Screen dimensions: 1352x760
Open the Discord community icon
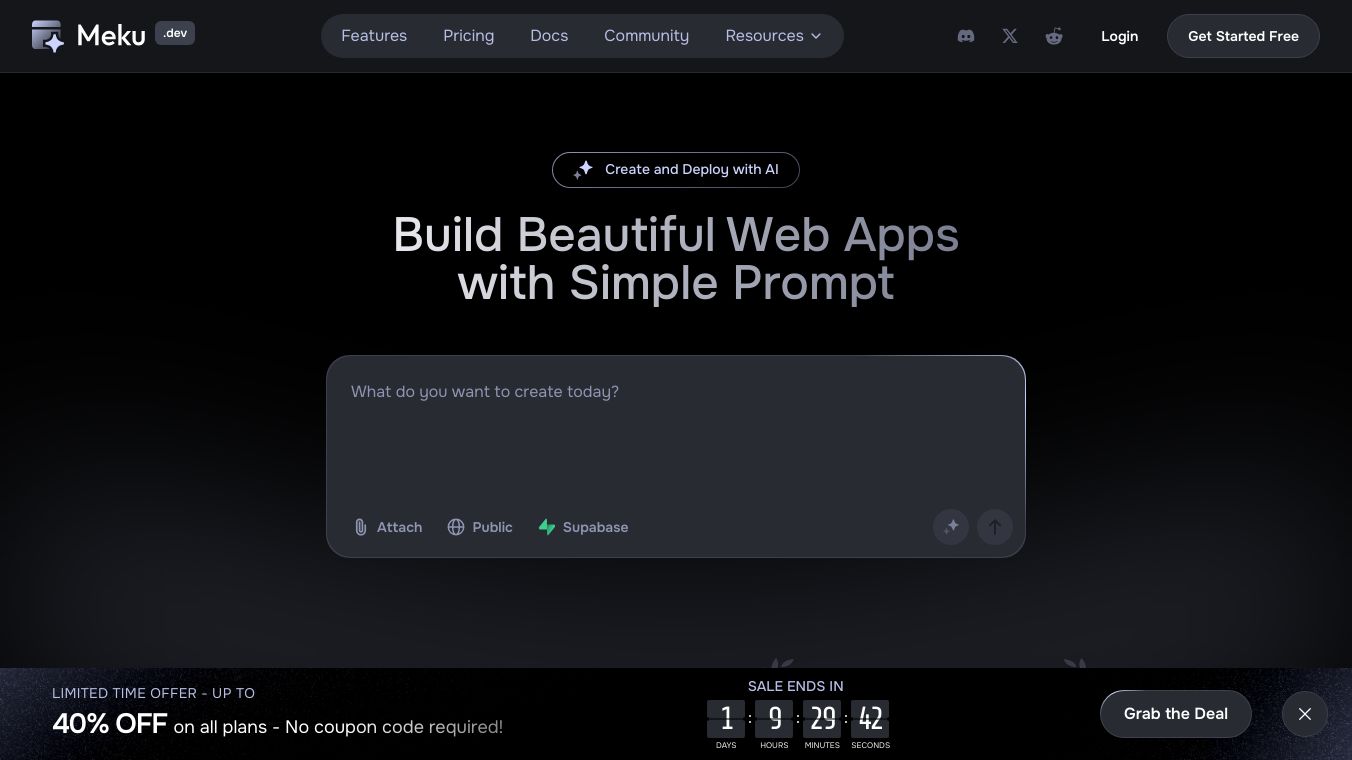(966, 36)
